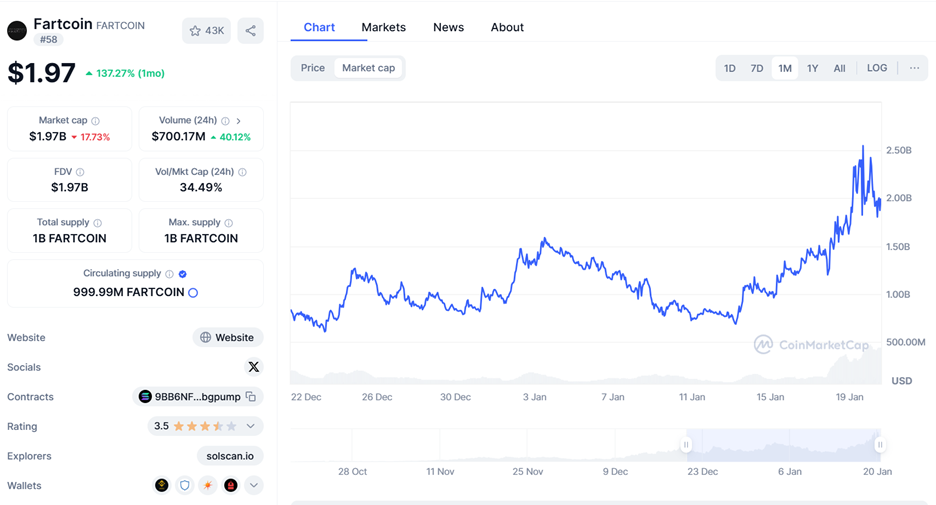
Task: Click the orange starburst wallet icon
Action: pyautogui.click(x=208, y=485)
